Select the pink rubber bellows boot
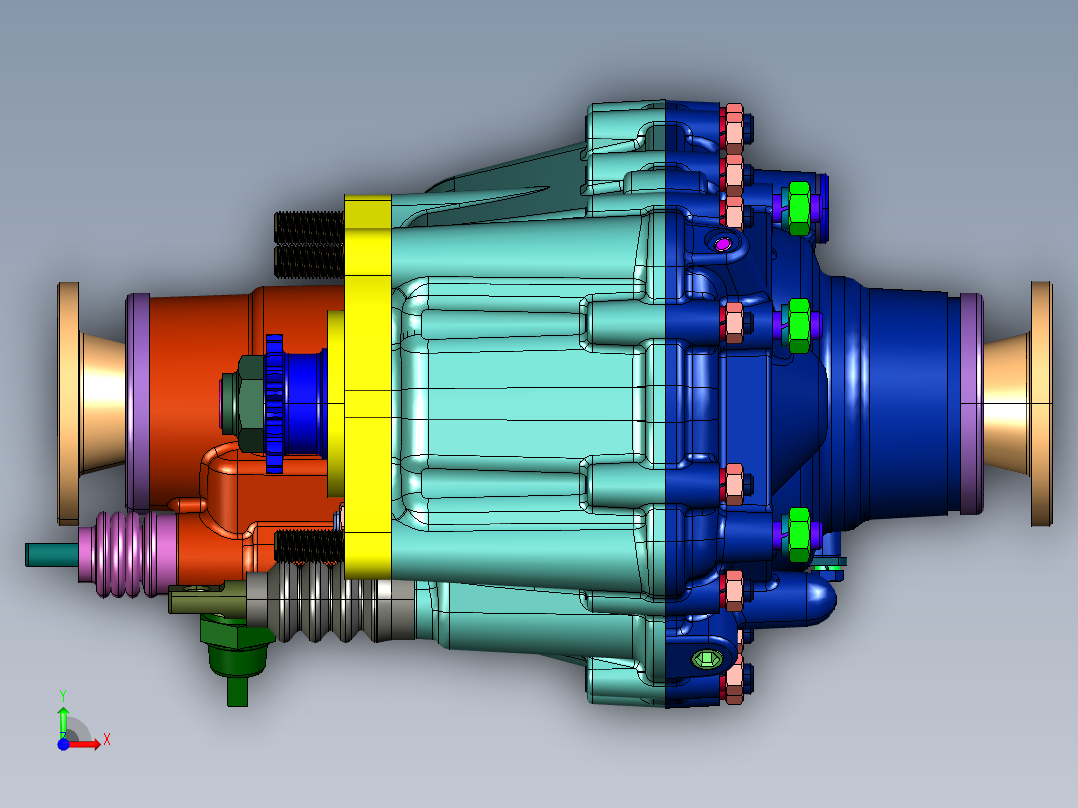This screenshot has width=1078, height=808. [x=127, y=554]
